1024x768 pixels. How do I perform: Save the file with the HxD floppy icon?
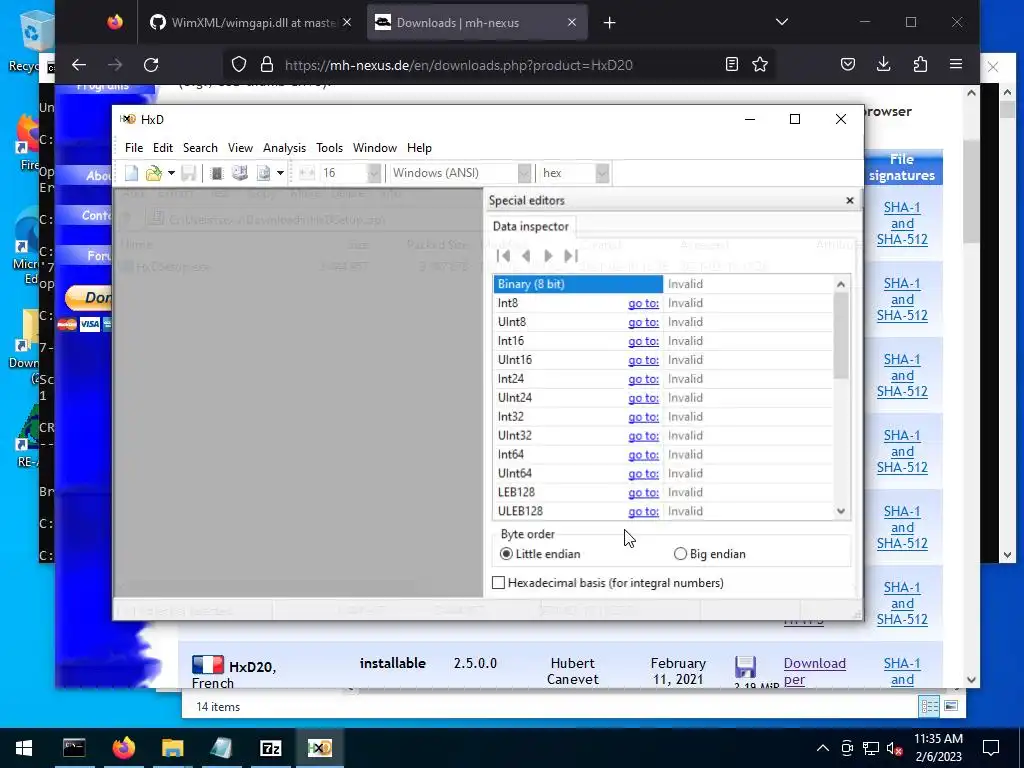189,173
